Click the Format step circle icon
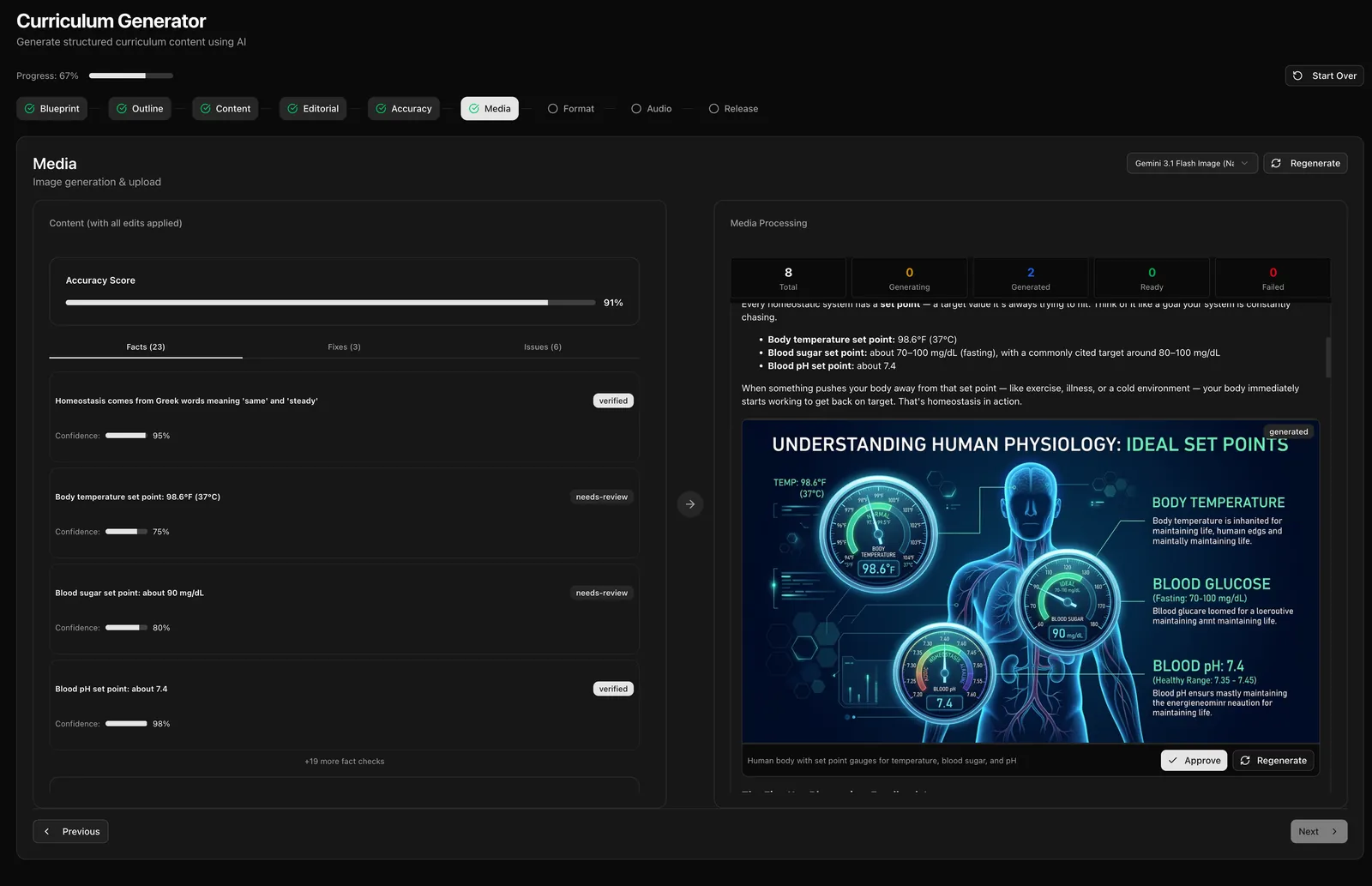 coord(553,109)
